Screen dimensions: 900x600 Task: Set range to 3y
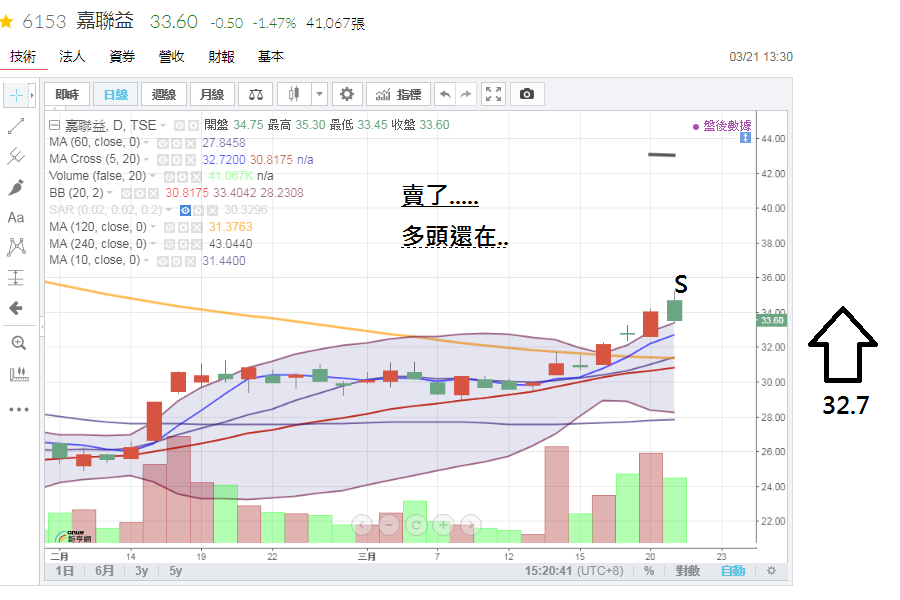[142, 571]
